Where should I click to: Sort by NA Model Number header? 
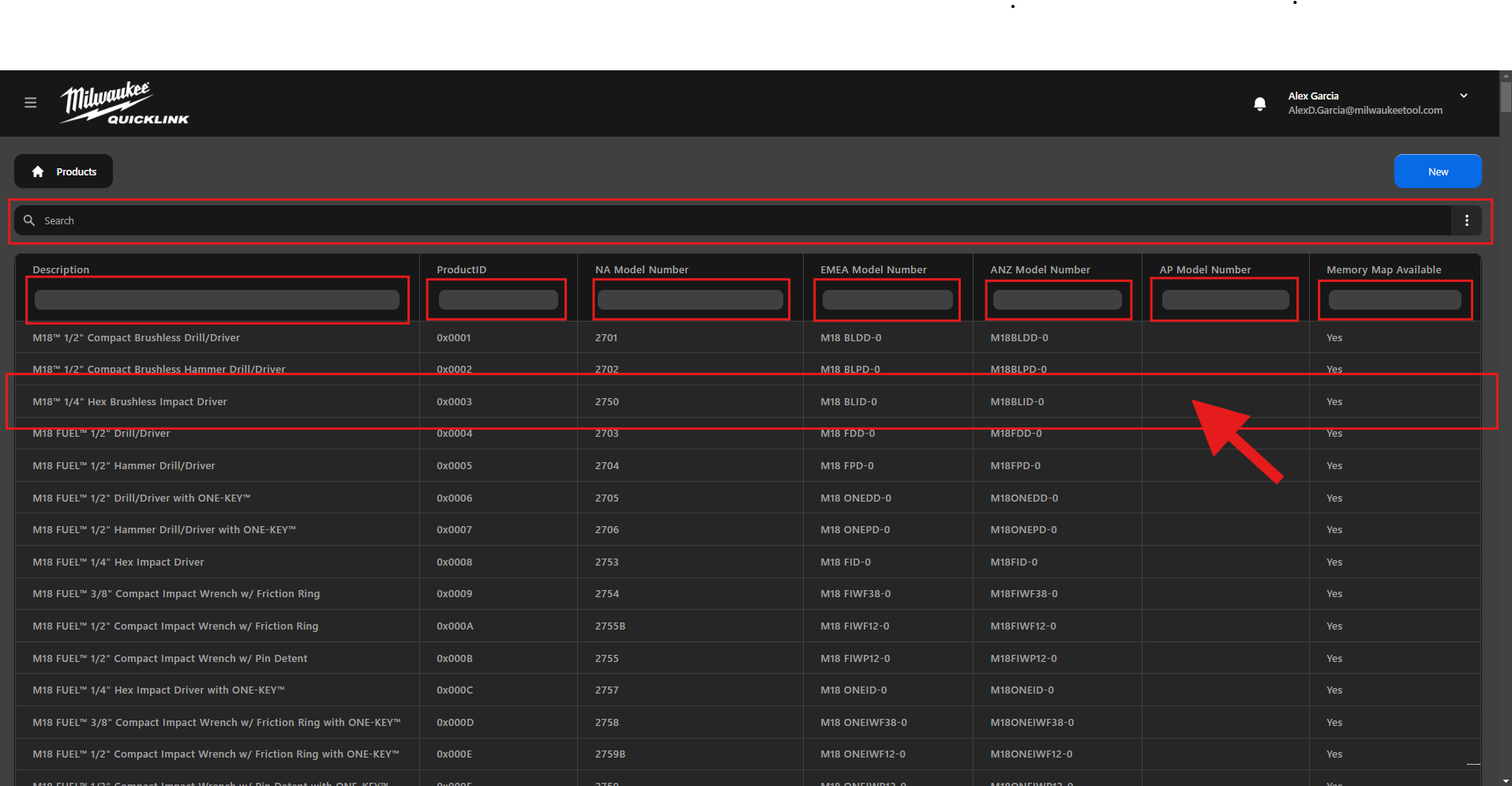(642, 269)
